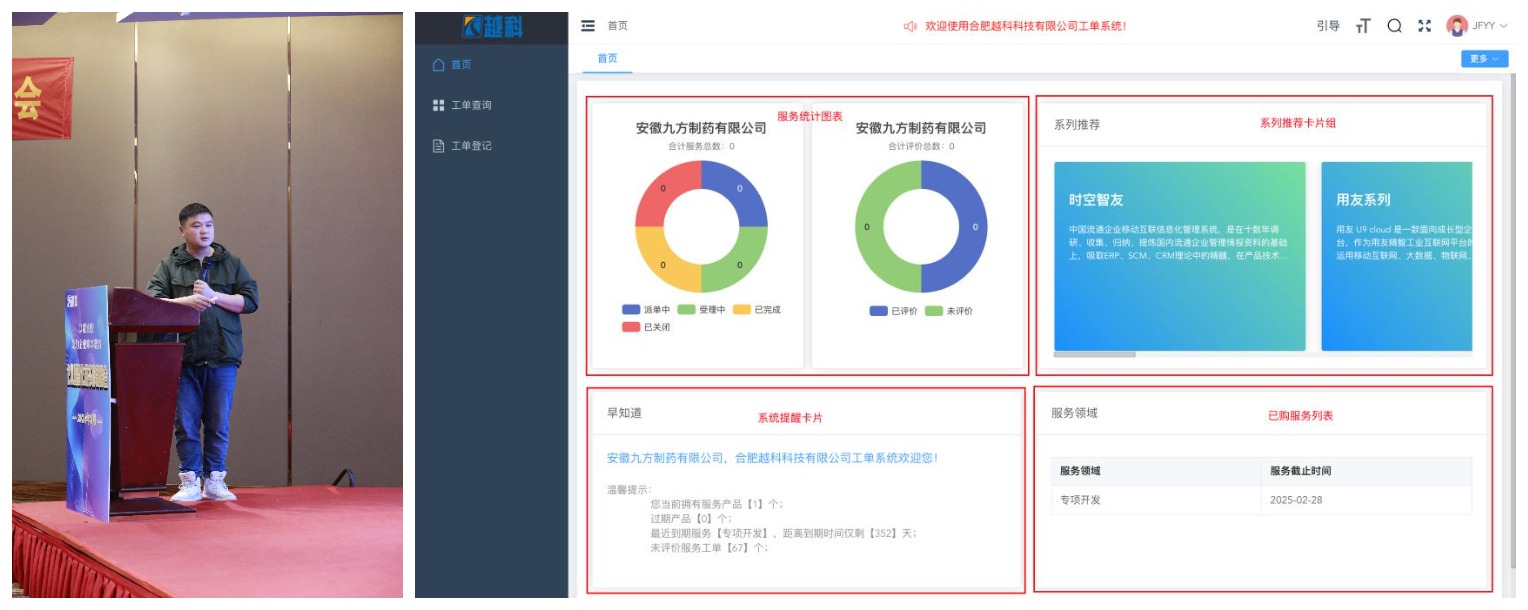This screenshot has height=610, width=1528.
Task: Open the 用友系列 recommendation card
Action: pos(1397,257)
